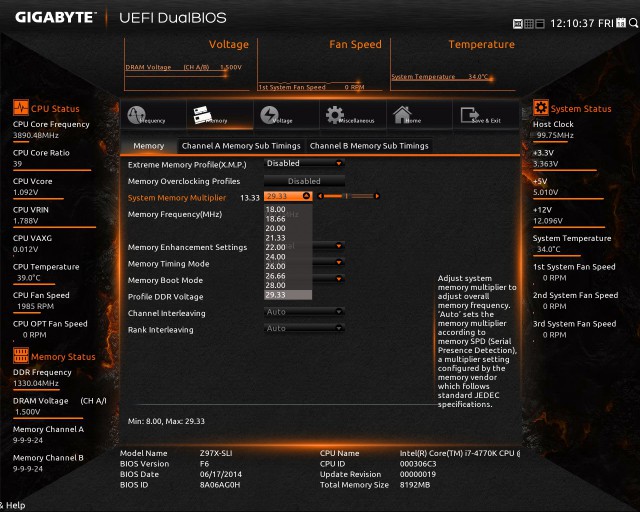Switch to Channel B Memory Sub Timings tab

pyautogui.click(x=369, y=146)
